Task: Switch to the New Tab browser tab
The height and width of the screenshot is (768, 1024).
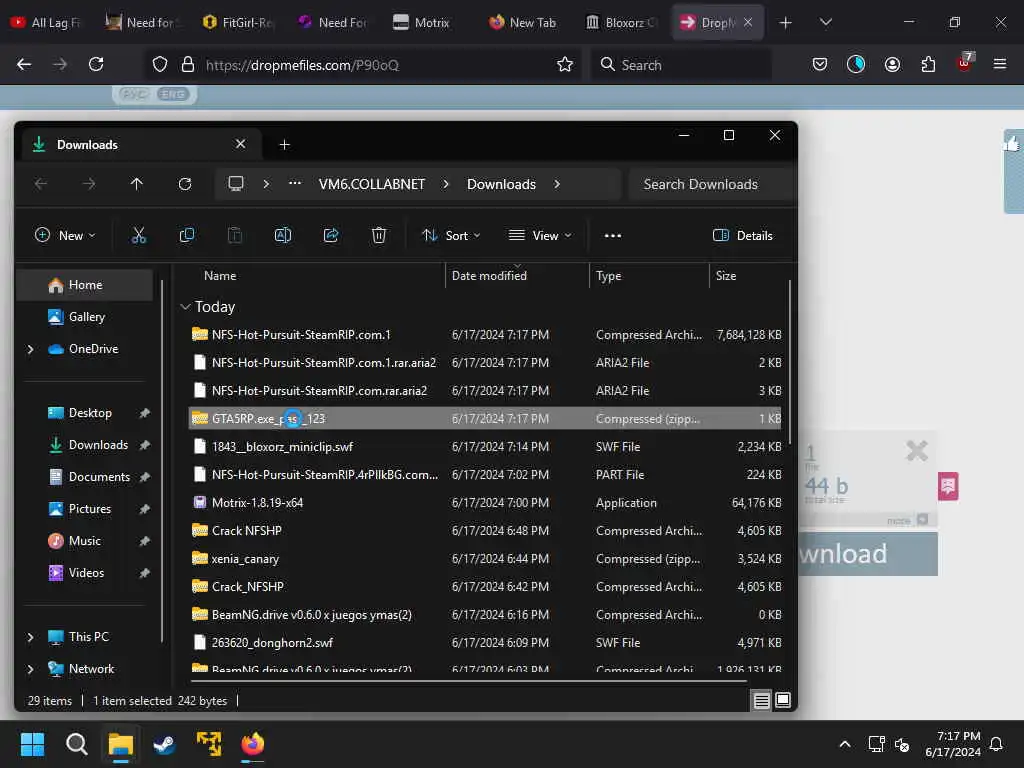Action: pos(522,22)
